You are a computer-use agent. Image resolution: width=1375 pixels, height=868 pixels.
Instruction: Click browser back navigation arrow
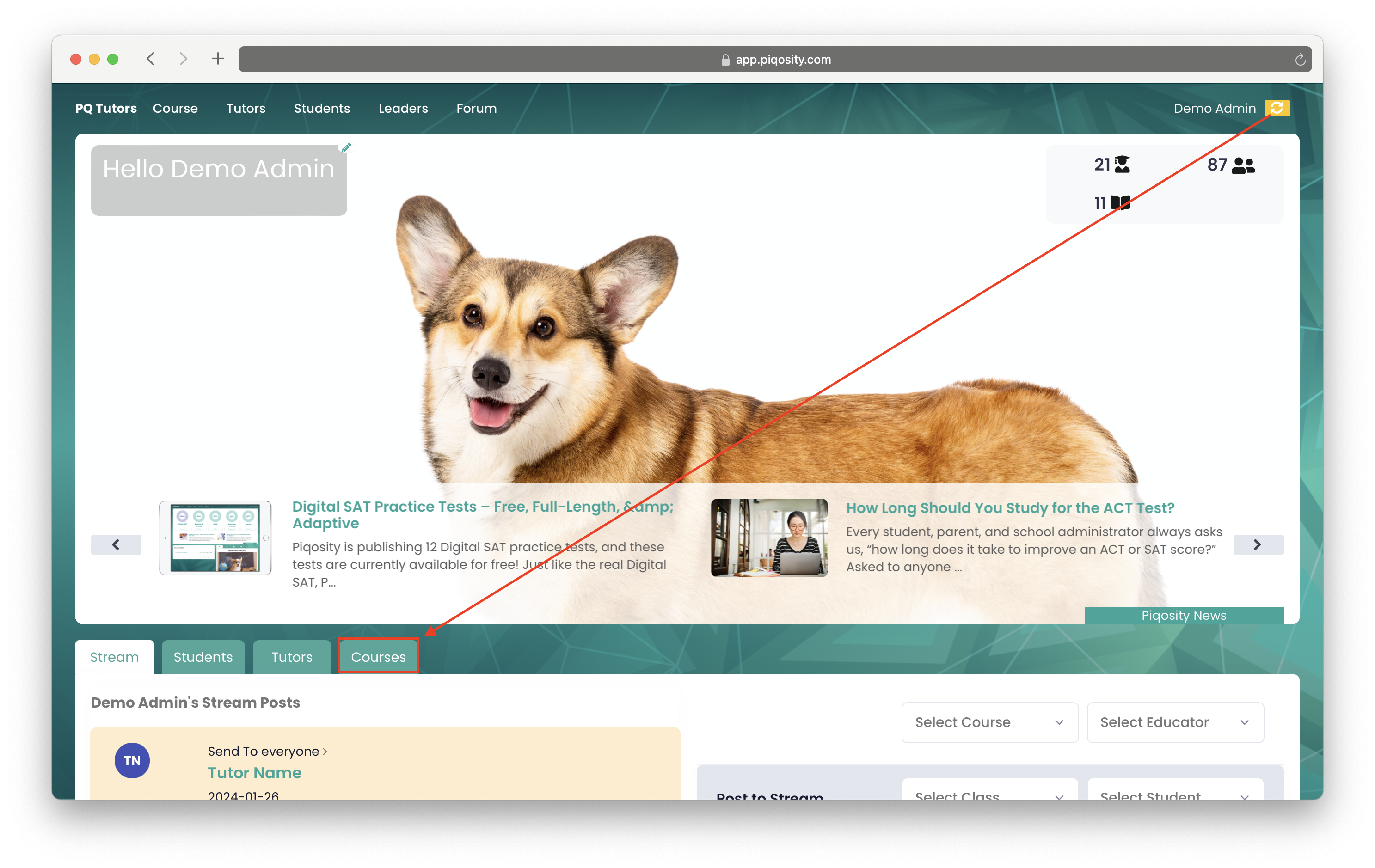[151, 59]
